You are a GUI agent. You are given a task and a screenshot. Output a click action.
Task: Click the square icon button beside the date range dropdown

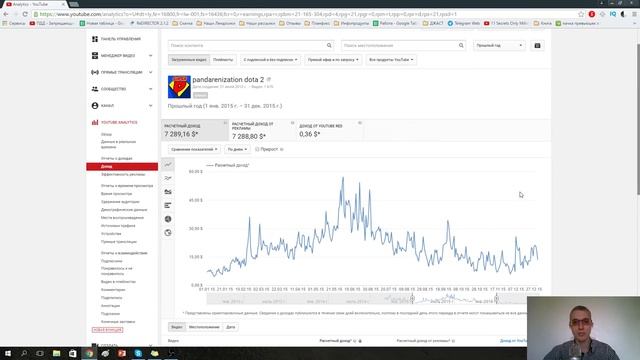click(x=537, y=45)
